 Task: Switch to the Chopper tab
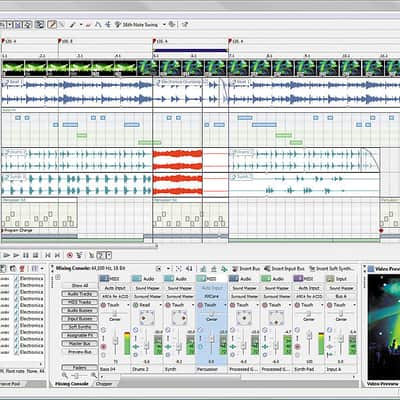[x=104, y=384]
